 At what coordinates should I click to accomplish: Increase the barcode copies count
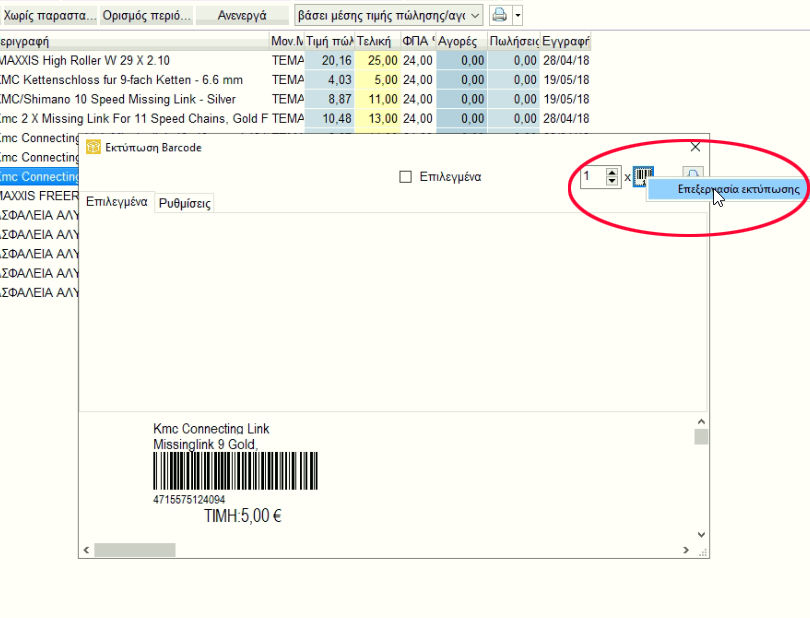612,173
